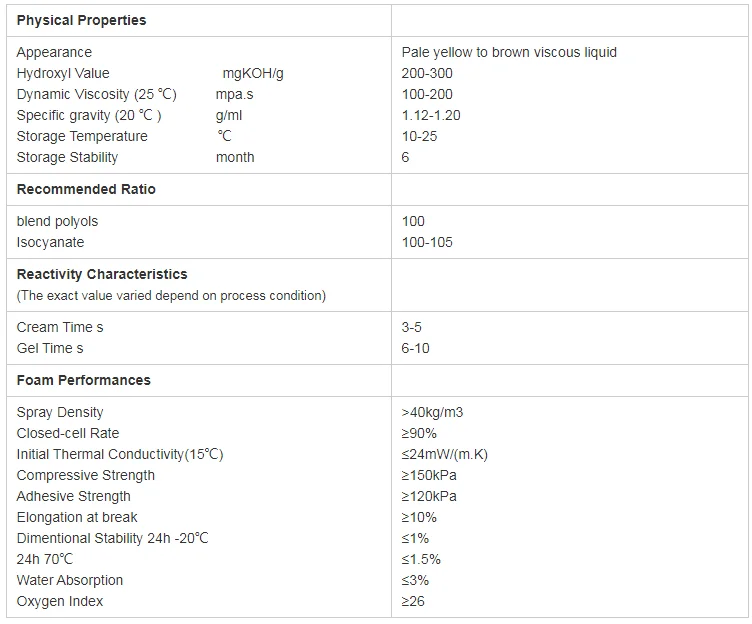Select the Gel Time value 6-10

(415, 348)
